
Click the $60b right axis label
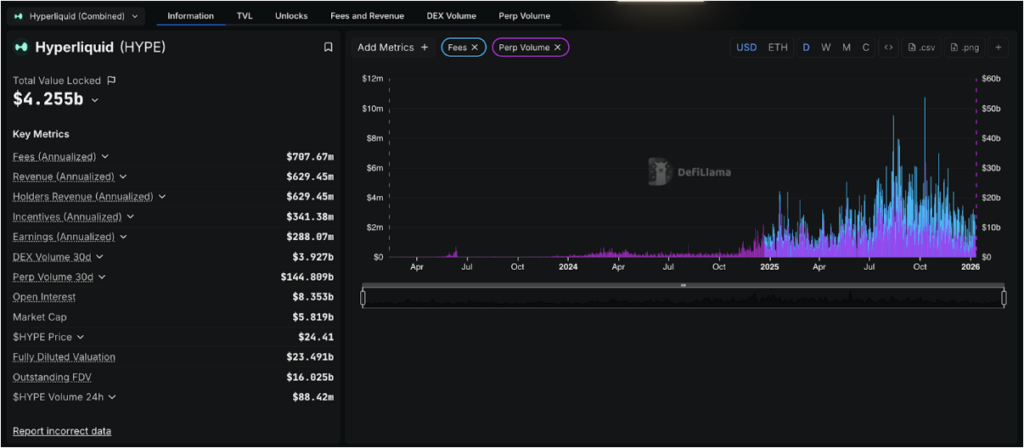click(x=991, y=78)
